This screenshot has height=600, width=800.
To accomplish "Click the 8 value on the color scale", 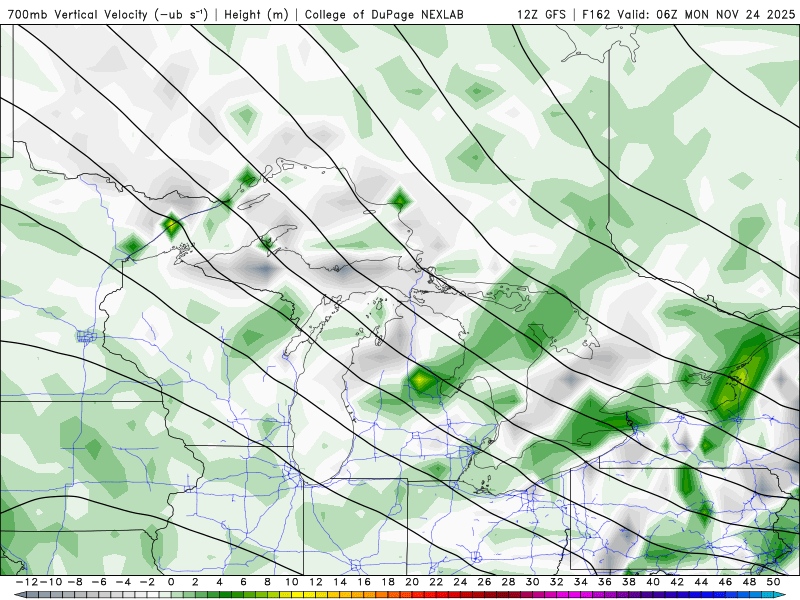I will coord(267,582).
